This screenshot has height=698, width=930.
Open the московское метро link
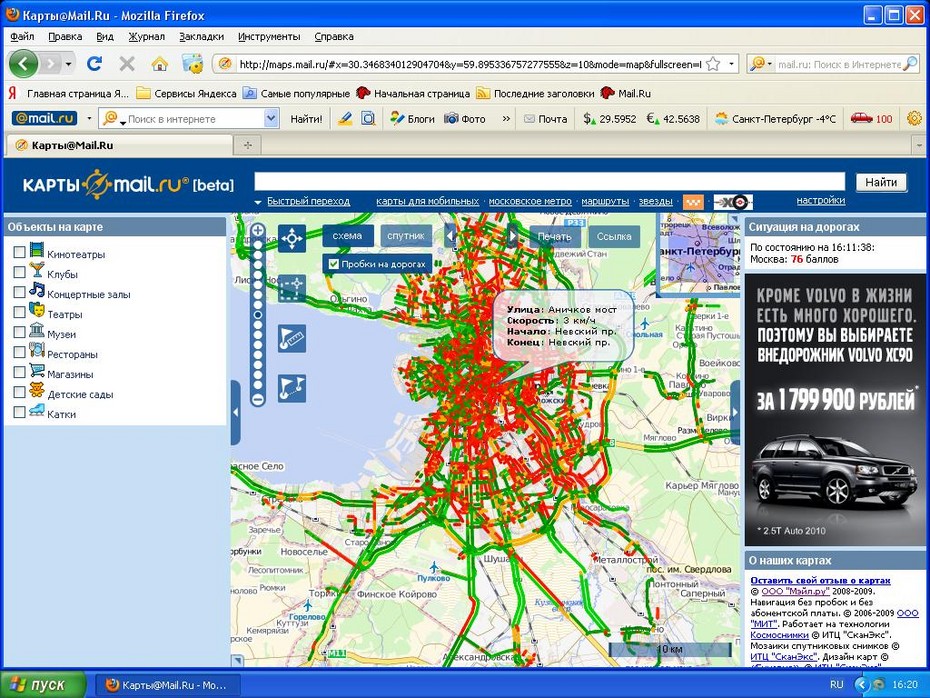[530, 201]
